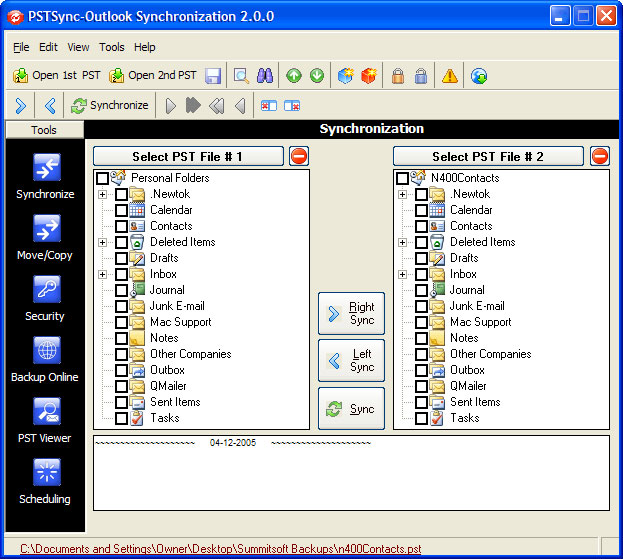Click the single left triangle step icon
Viewport: 623px width, 559px height.
(x=240, y=106)
